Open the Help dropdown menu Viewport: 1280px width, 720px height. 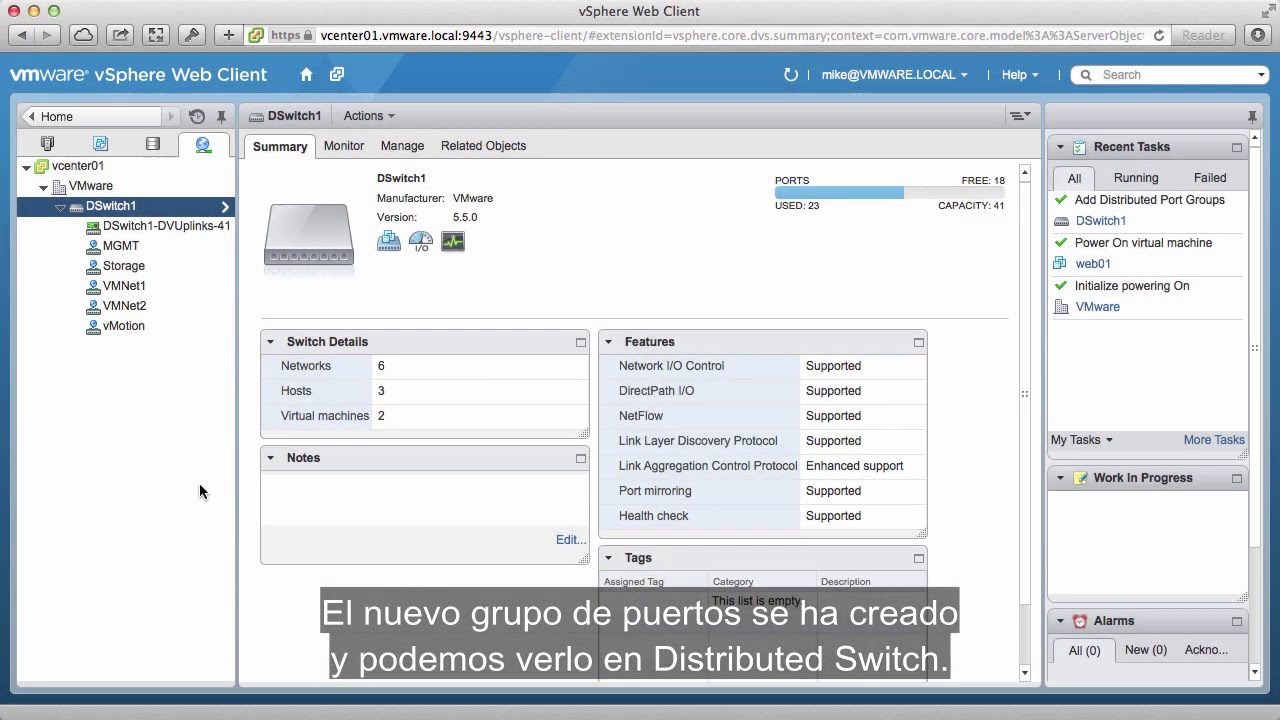click(x=1020, y=75)
